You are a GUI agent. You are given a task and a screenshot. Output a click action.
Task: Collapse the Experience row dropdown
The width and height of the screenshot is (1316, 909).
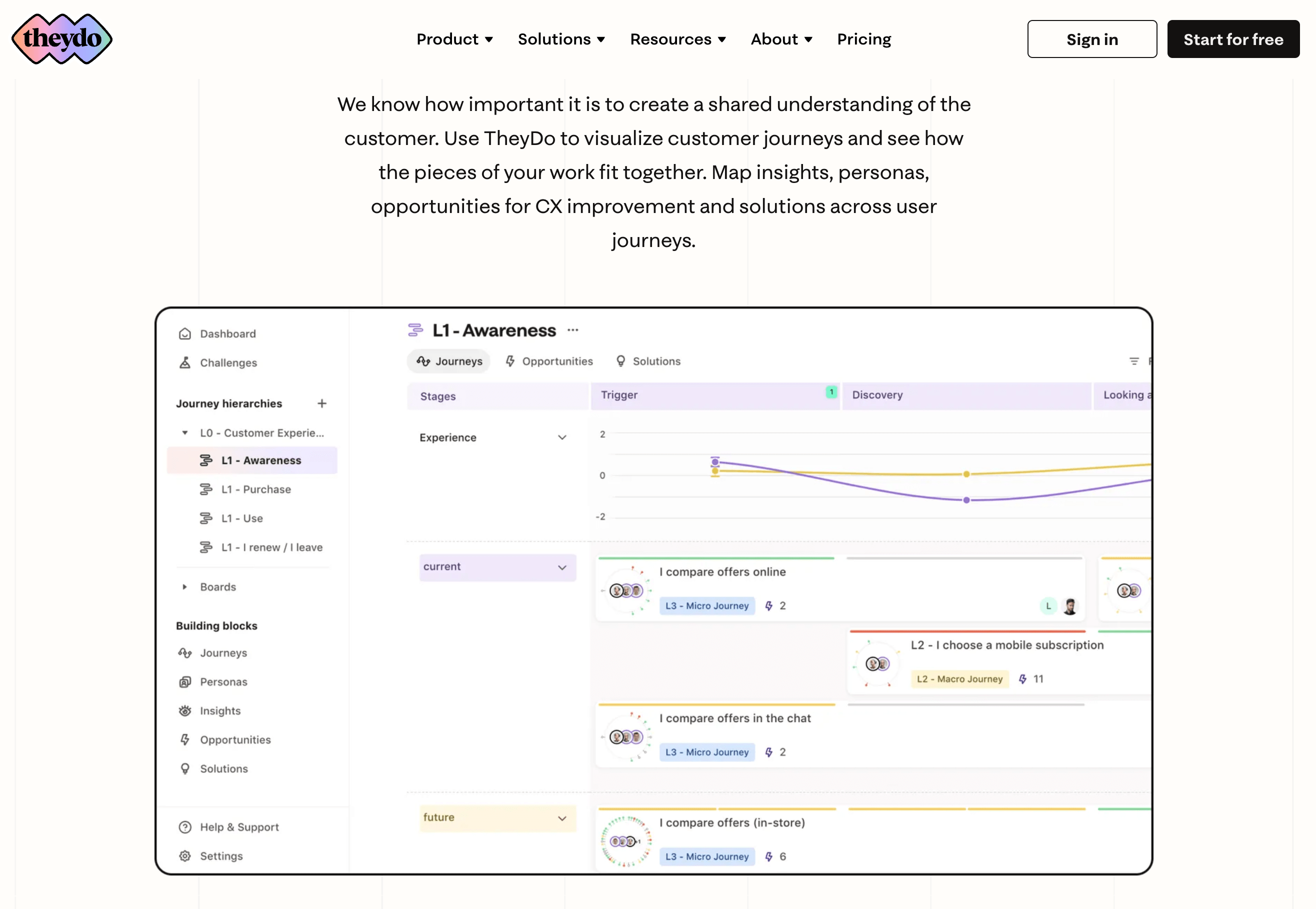[x=562, y=437]
